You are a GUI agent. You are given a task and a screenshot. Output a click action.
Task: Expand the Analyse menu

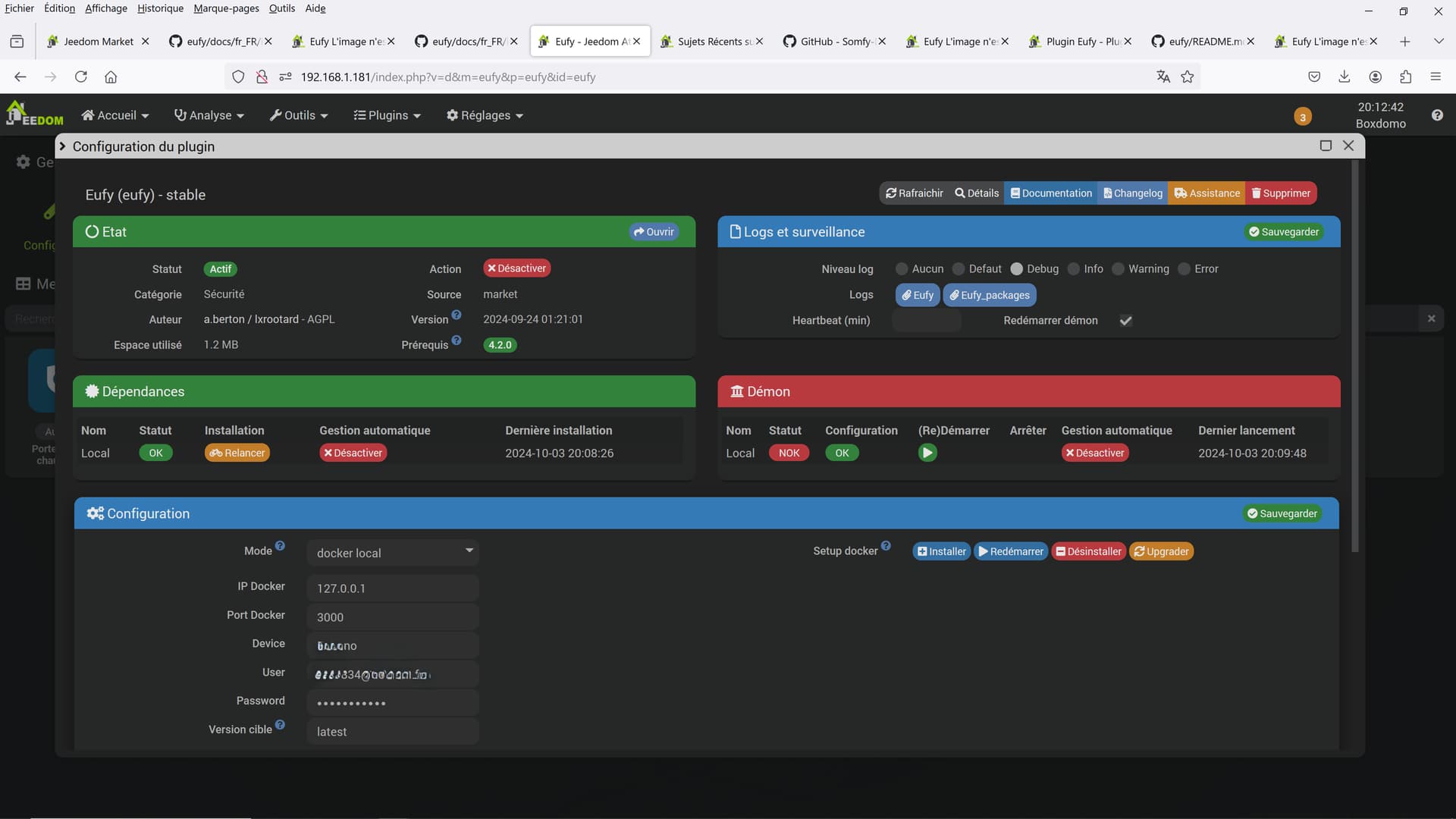(209, 115)
